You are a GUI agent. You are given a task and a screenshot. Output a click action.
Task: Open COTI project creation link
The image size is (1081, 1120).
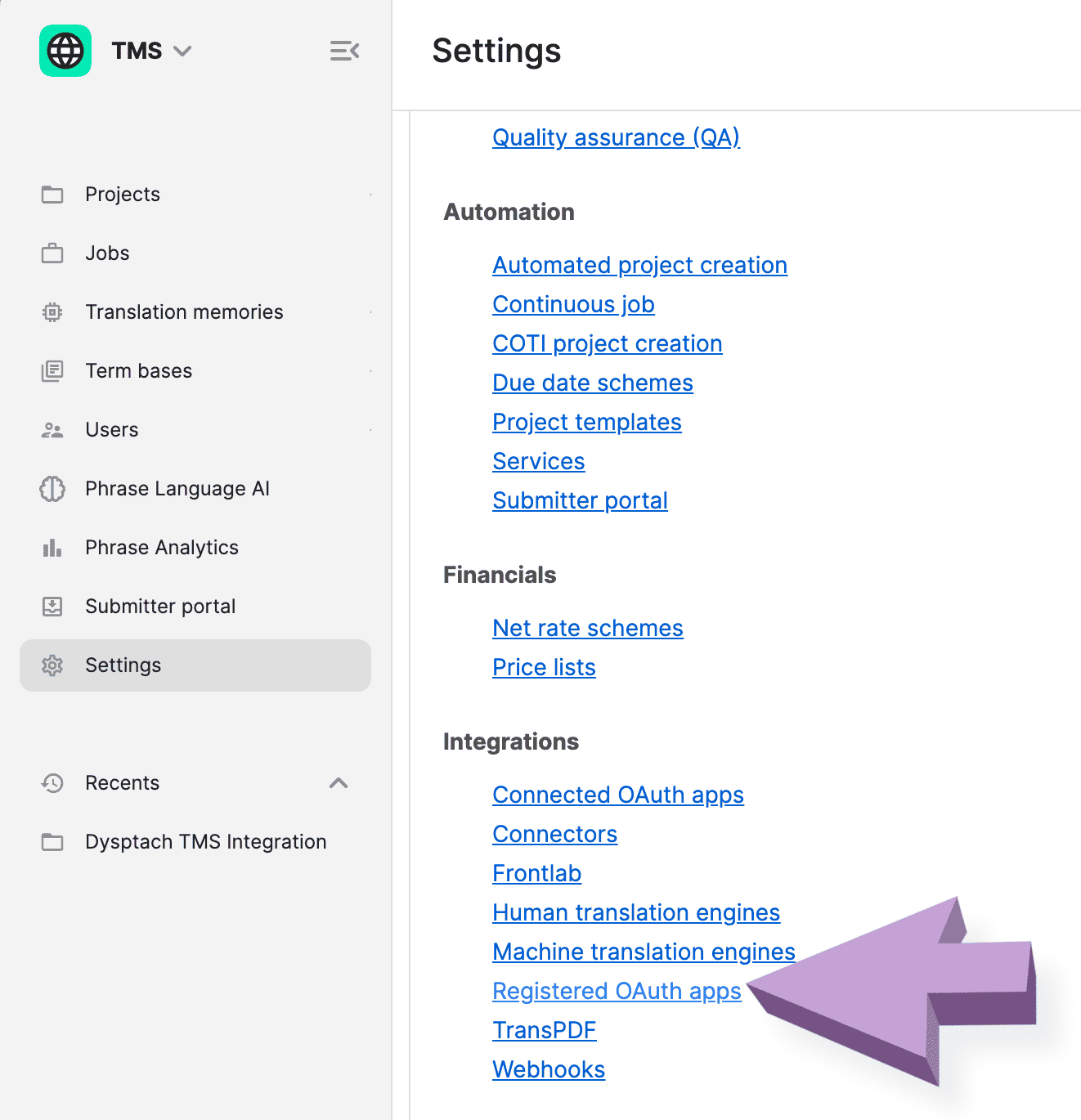[607, 343]
